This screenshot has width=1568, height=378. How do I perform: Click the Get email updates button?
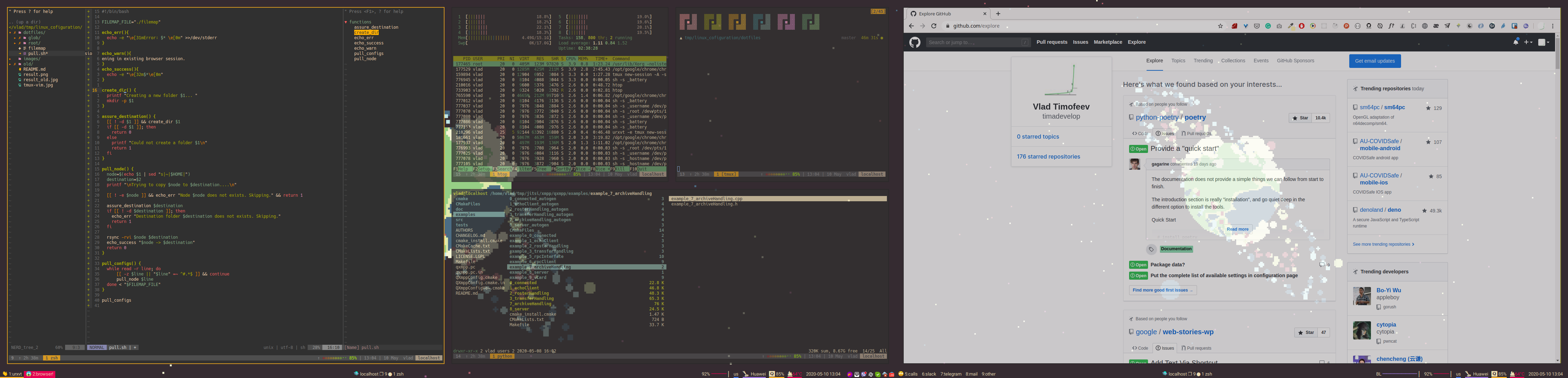click(1374, 61)
